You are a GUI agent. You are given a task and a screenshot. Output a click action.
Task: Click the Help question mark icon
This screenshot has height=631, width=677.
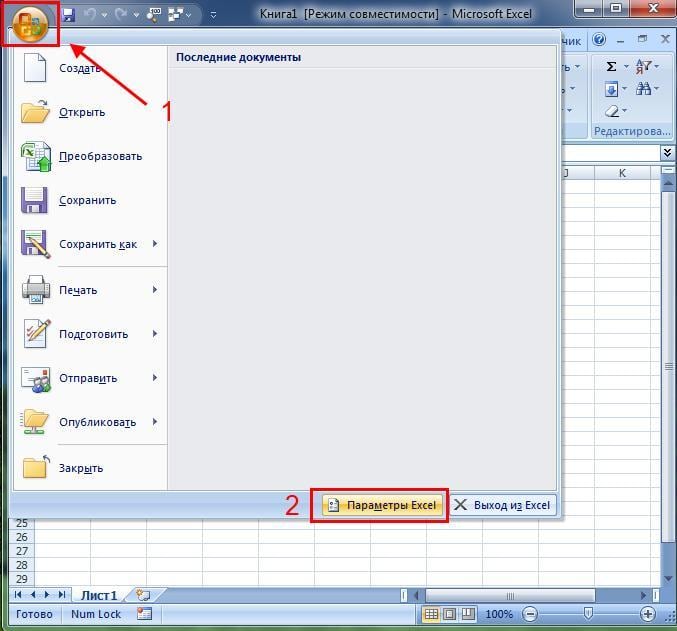point(599,40)
